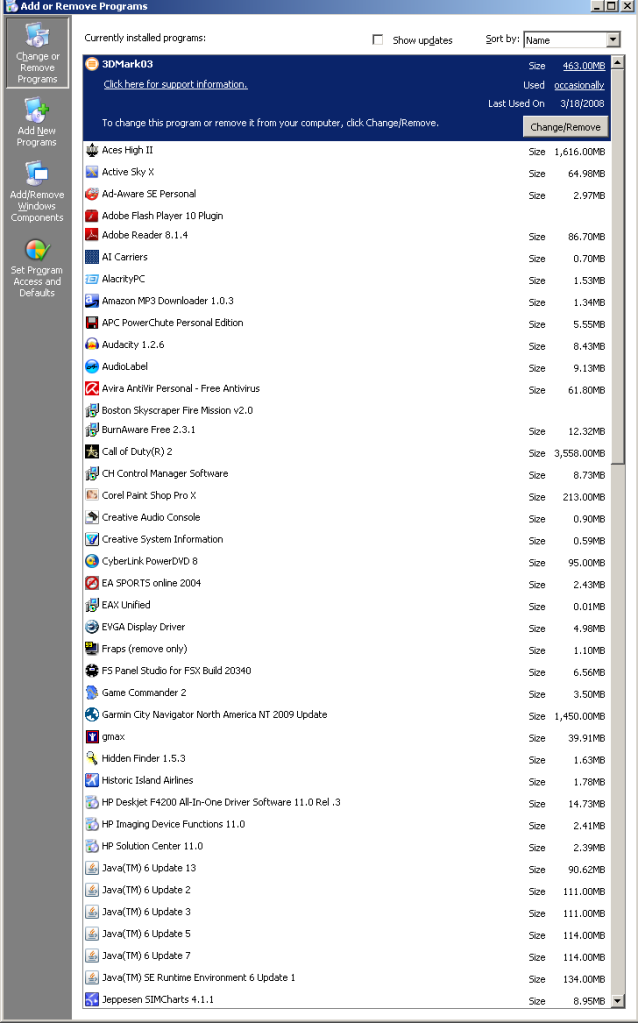This screenshot has height=1023, width=638.
Task: Select Hidden Finder 1.5.3 icon
Action: 92,758
